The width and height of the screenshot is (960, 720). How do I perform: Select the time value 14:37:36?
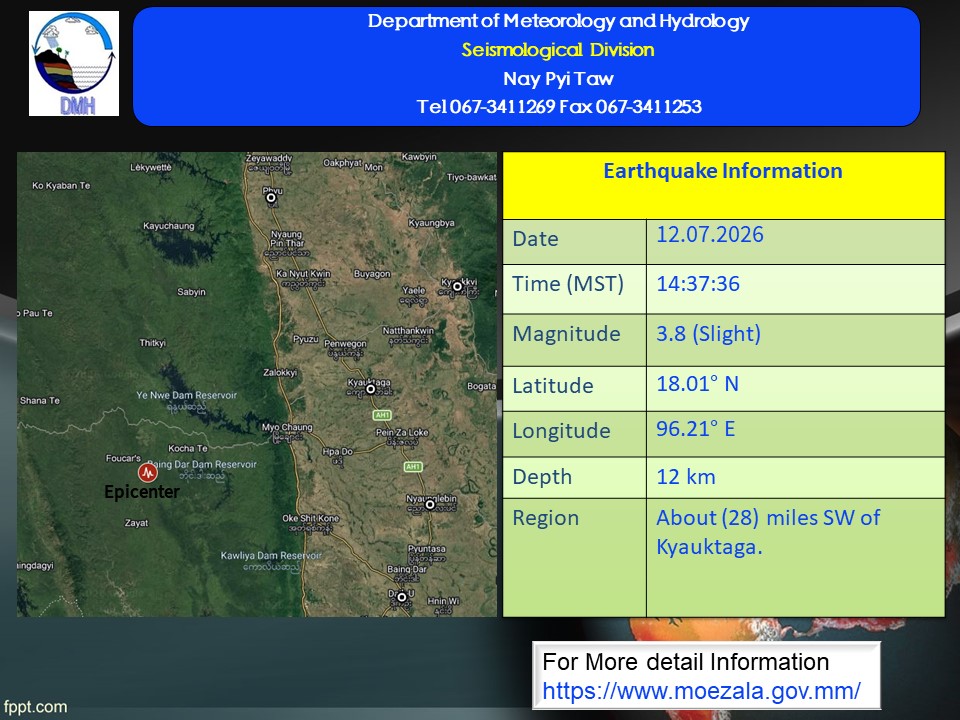pyautogui.click(x=698, y=283)
